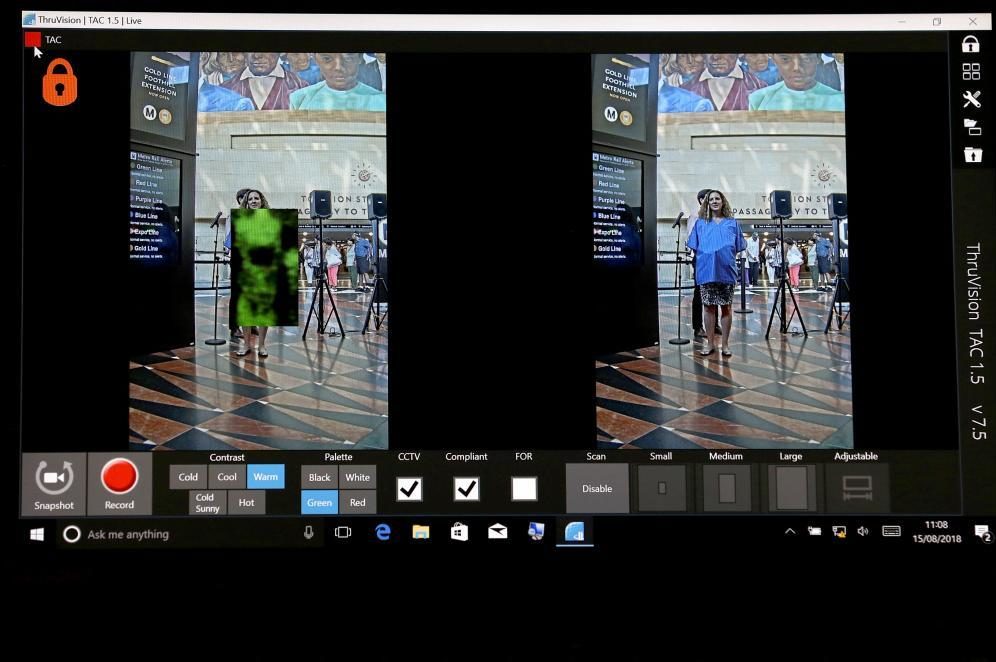Click the volume speaker tray icon
996x662 pixels.
[x=863, y=531]
